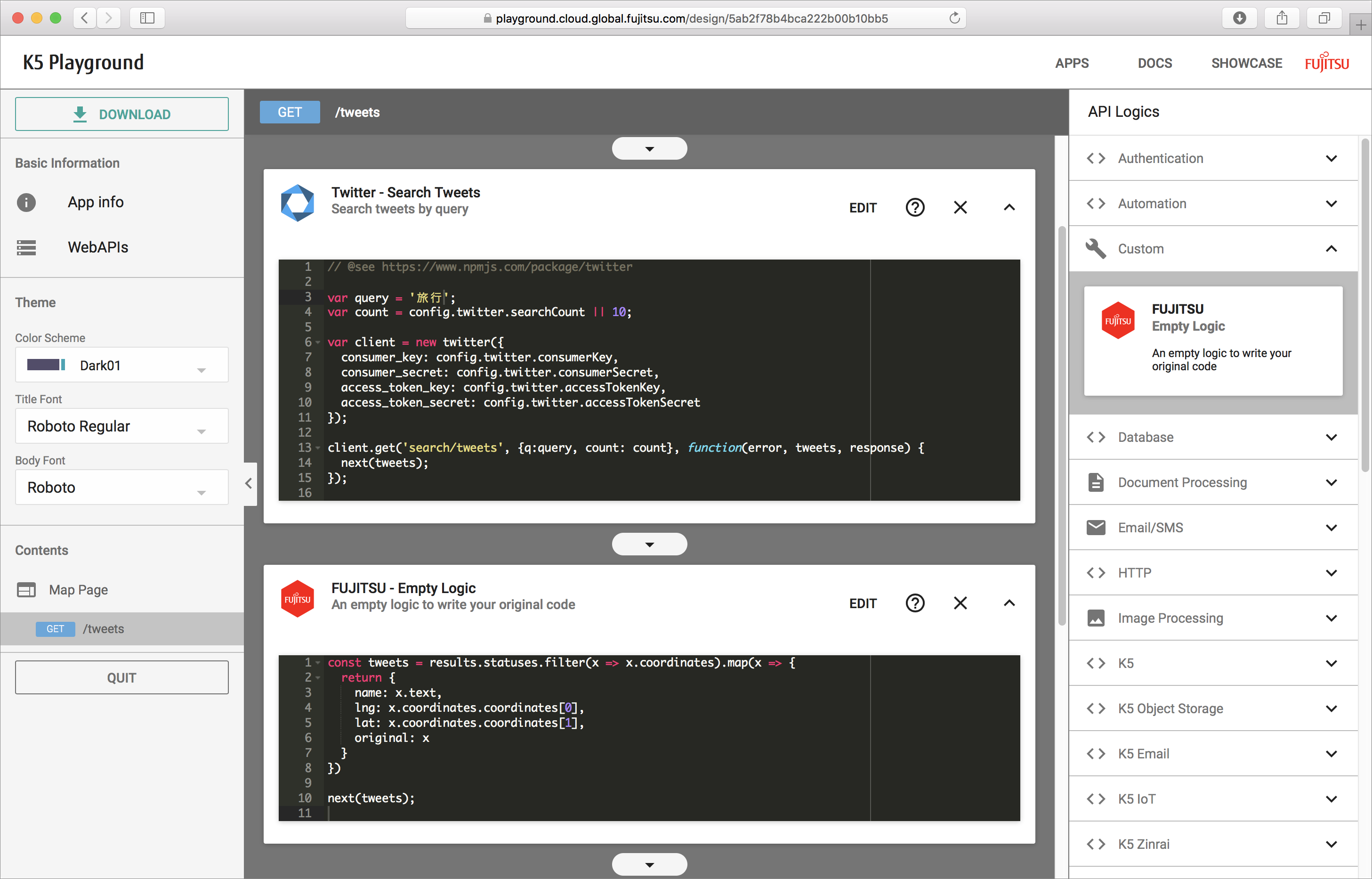Expand the Database logic category

tap(1213, 437)
